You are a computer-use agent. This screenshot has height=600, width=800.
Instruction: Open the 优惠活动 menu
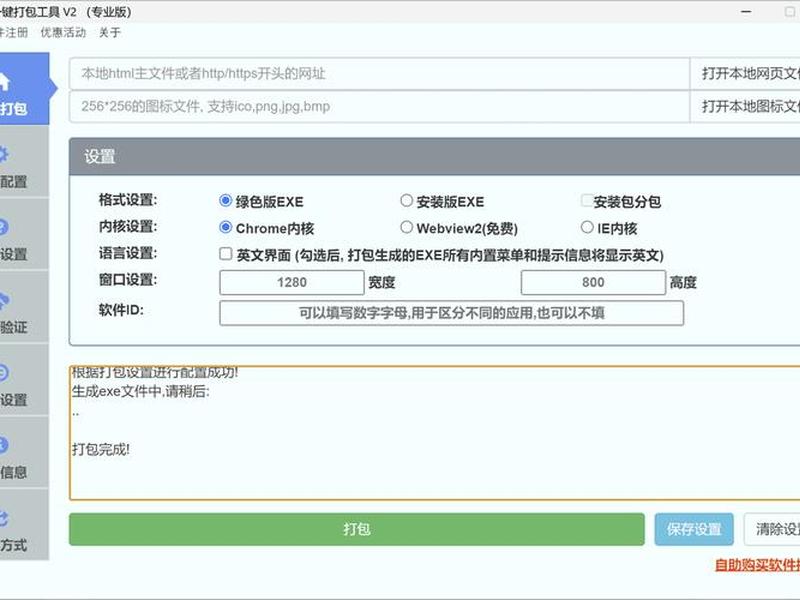click(63, 33)
